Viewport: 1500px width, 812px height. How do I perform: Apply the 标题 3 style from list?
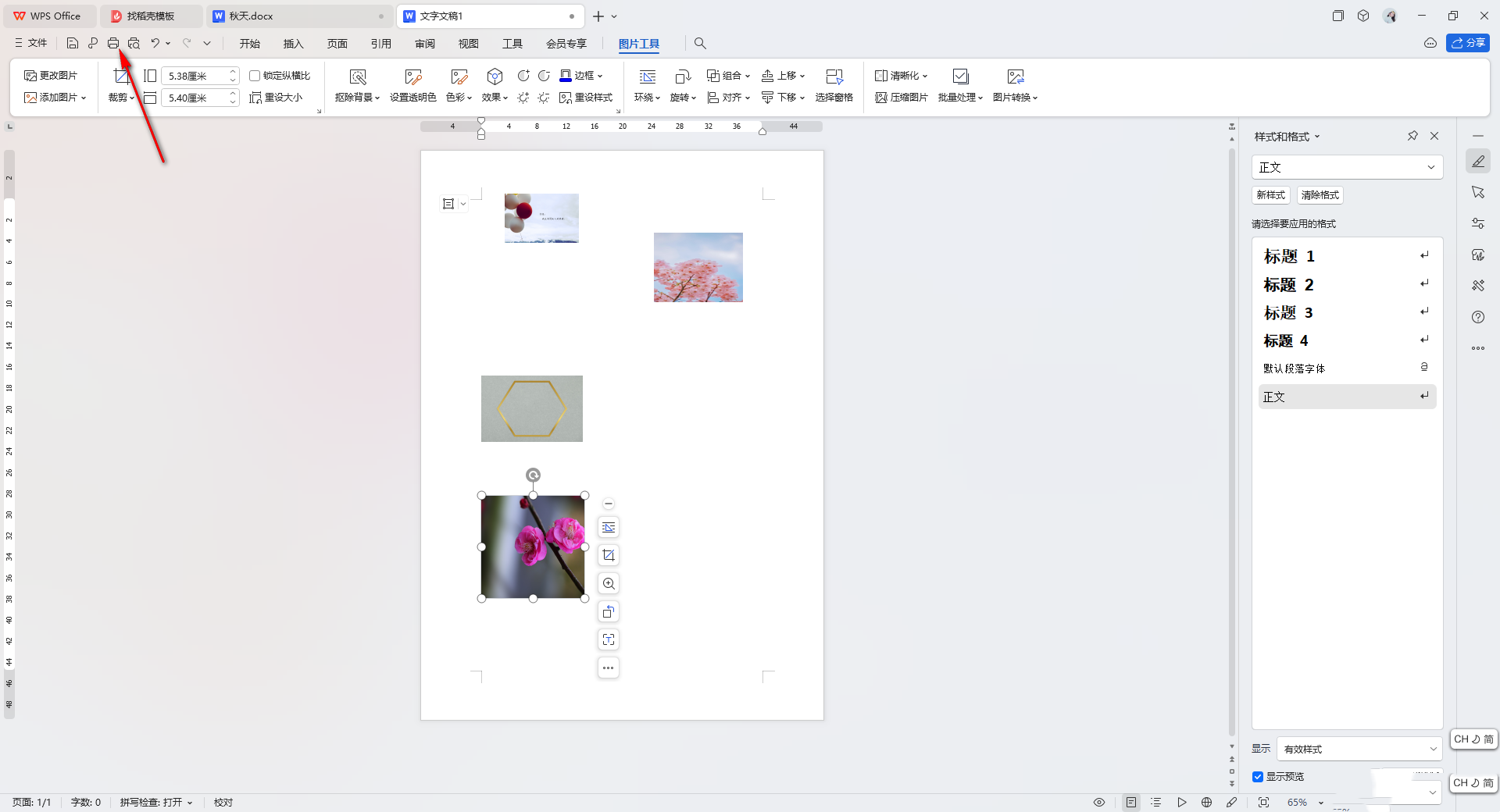pyautogui.click(x=1347, y=312)
